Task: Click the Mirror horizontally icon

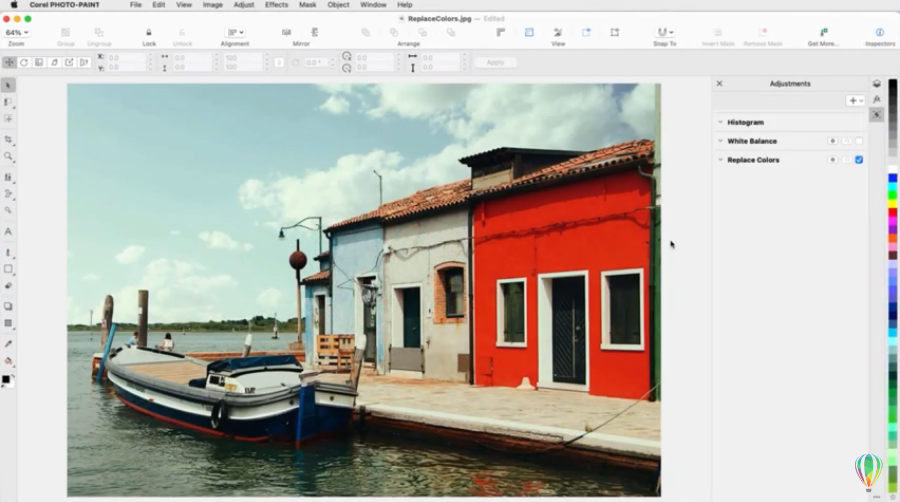Action: pos(286,33)
